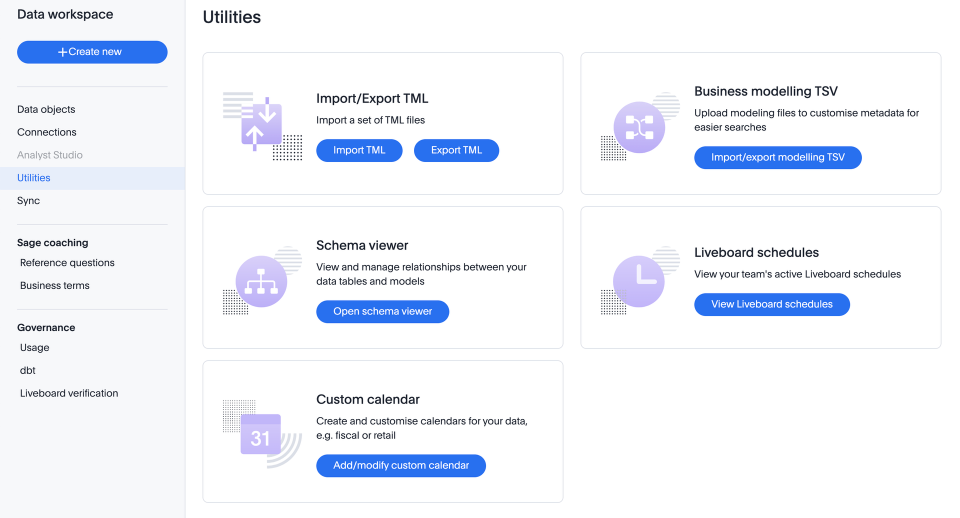
Task: Open Usage under Governance
Action: 34,348
